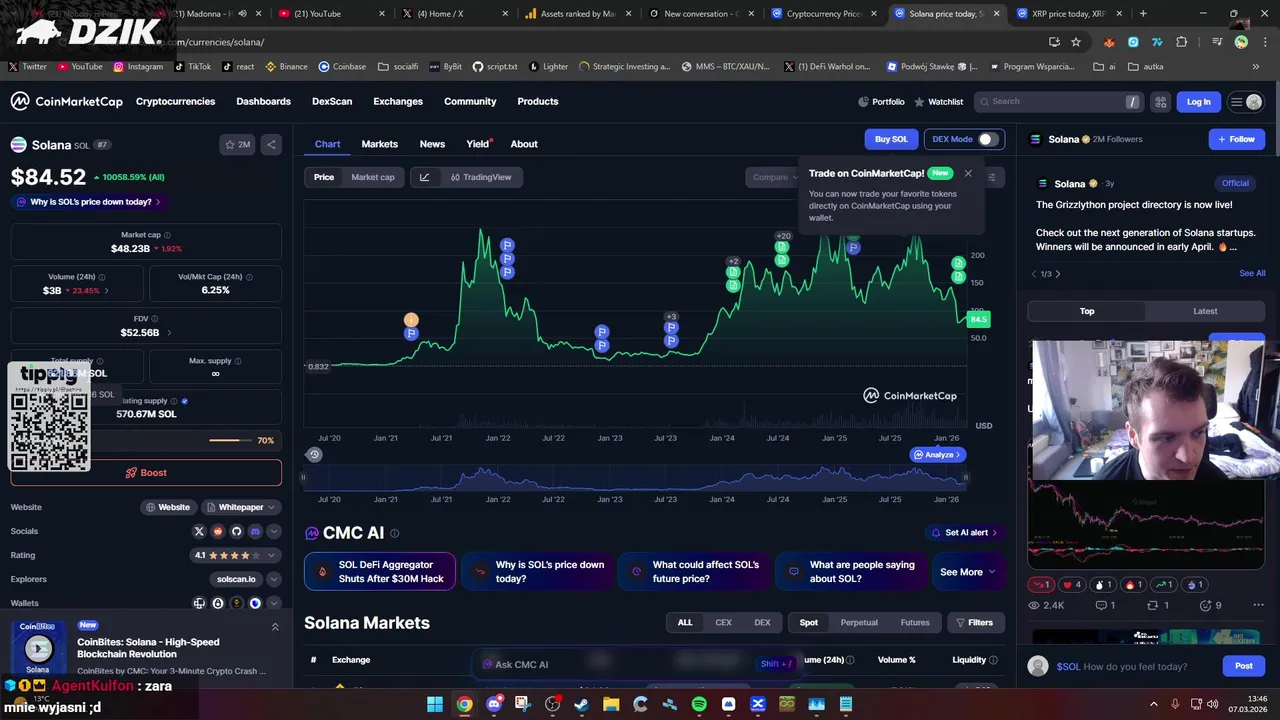Image resolution: width=1280 pixels, height=720 pixels.
Task: Switch chart to line chart icon
Action: (x=424, y=177)
